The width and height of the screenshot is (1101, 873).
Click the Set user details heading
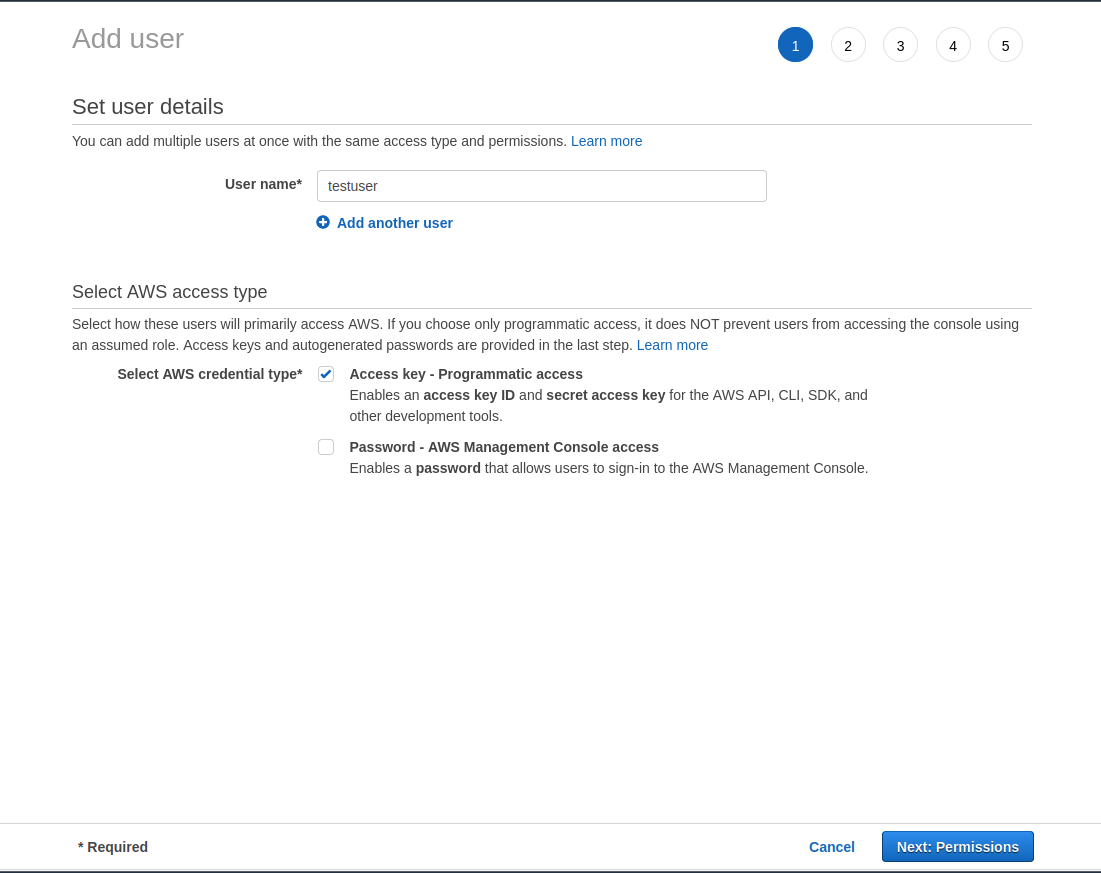point(147,107)
